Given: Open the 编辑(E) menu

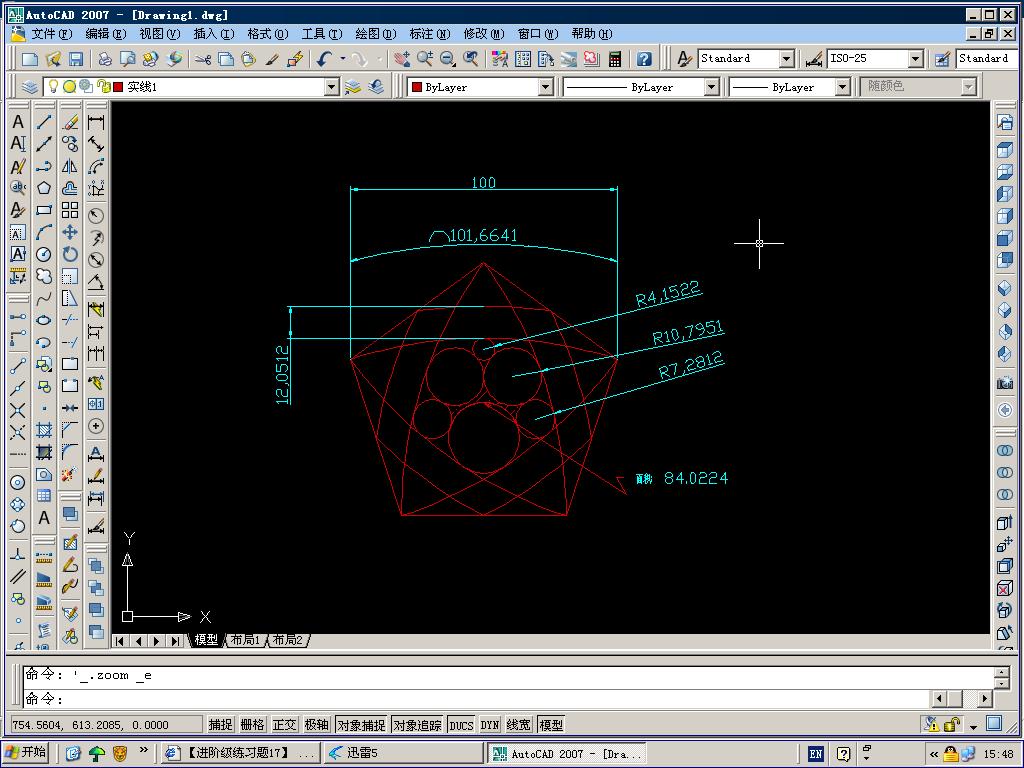Looking at the screenshot, I should coord(105,34).
